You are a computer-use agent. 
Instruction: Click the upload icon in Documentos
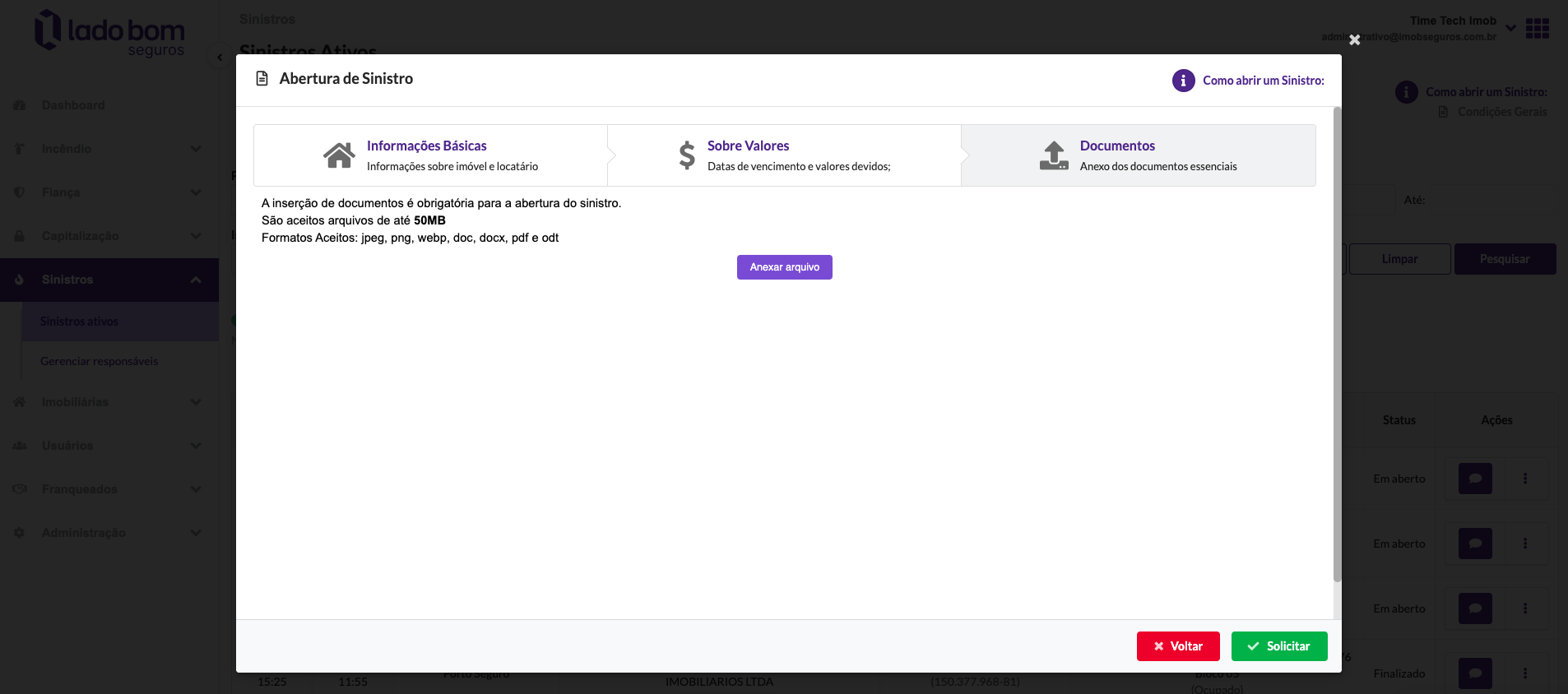click(1054, 155)
